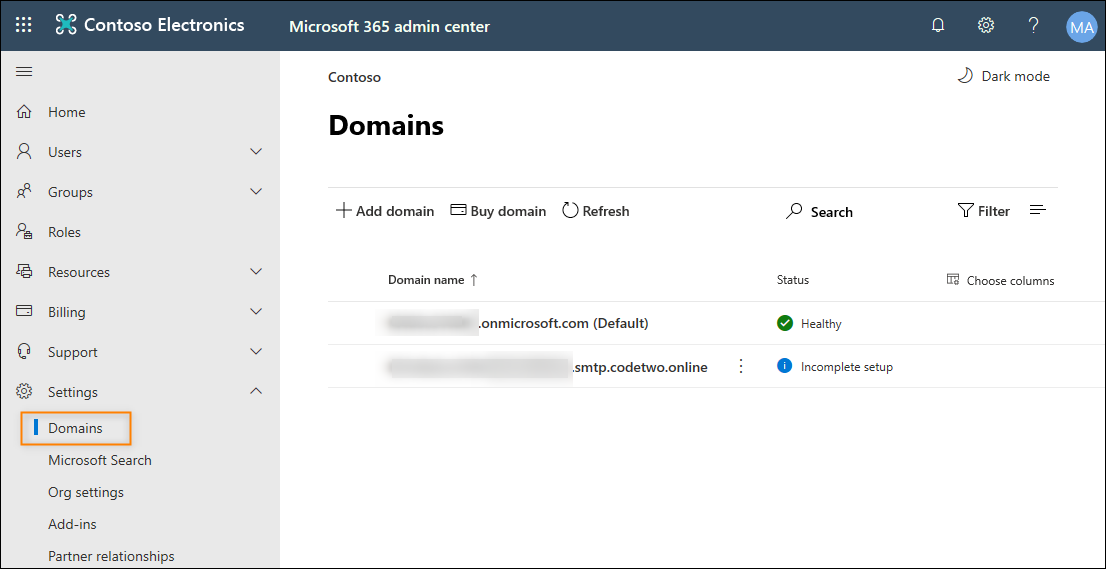The image size is (1106, 569).
Task: Collapse the Settings menu chevron
Action: click(257, 391)
